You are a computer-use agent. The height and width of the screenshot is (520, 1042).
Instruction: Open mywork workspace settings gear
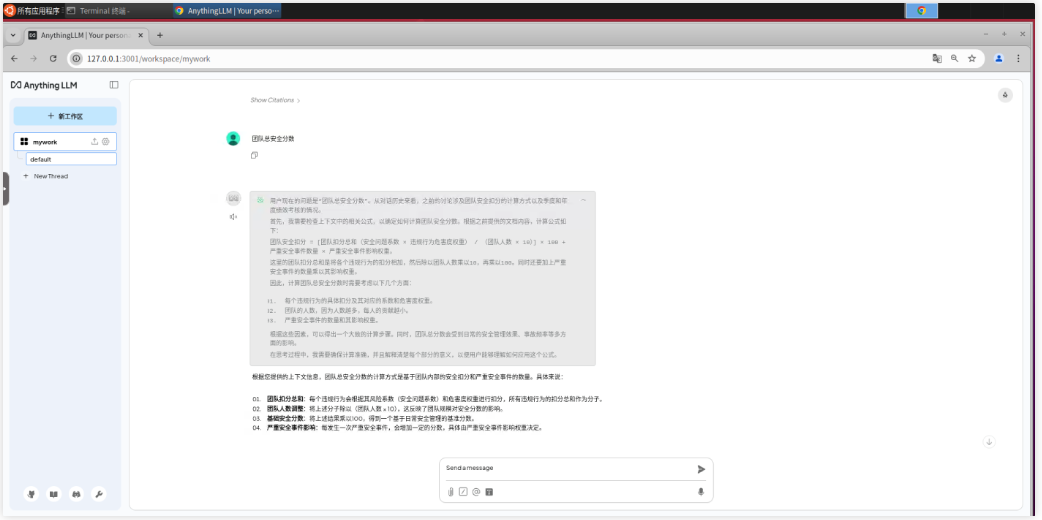(x=106, y=142)
